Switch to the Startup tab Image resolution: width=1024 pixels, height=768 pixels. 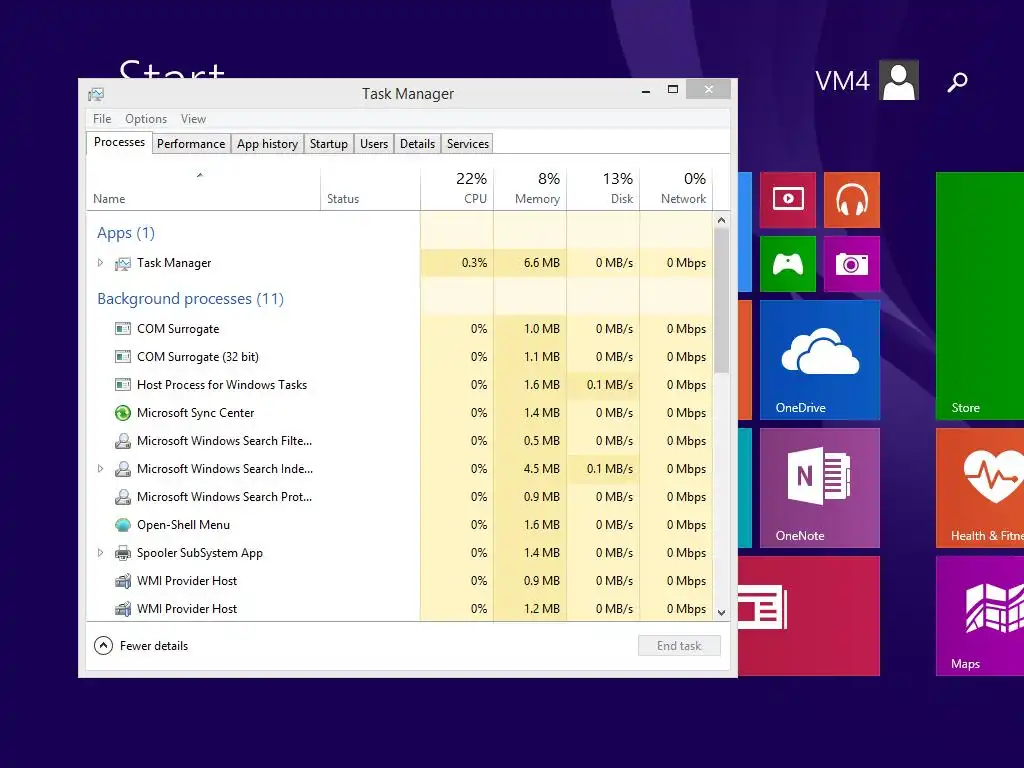pyautogui.click(x=328, y=144)
